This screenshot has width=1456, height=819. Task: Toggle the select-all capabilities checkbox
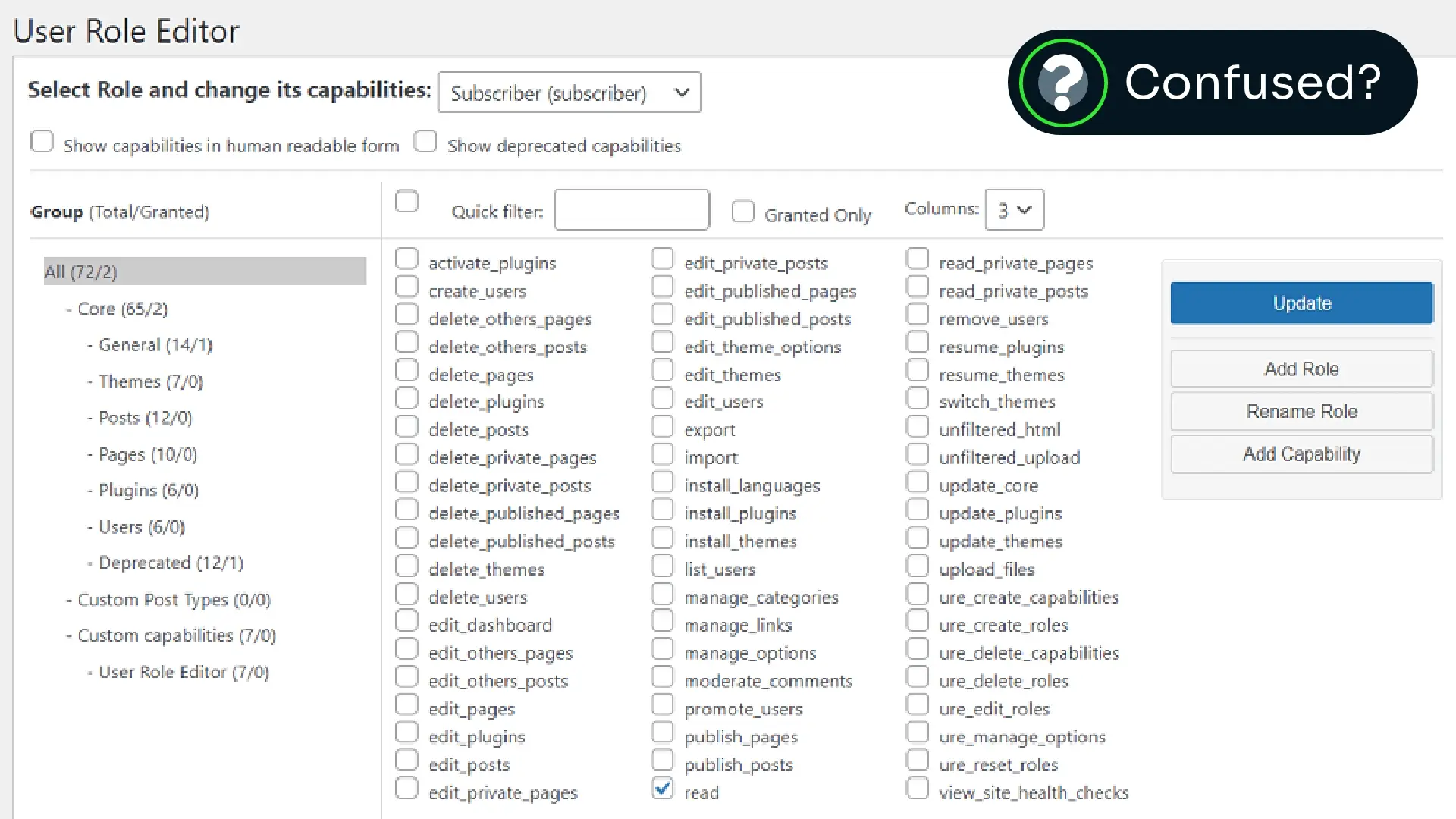[406, 202]
